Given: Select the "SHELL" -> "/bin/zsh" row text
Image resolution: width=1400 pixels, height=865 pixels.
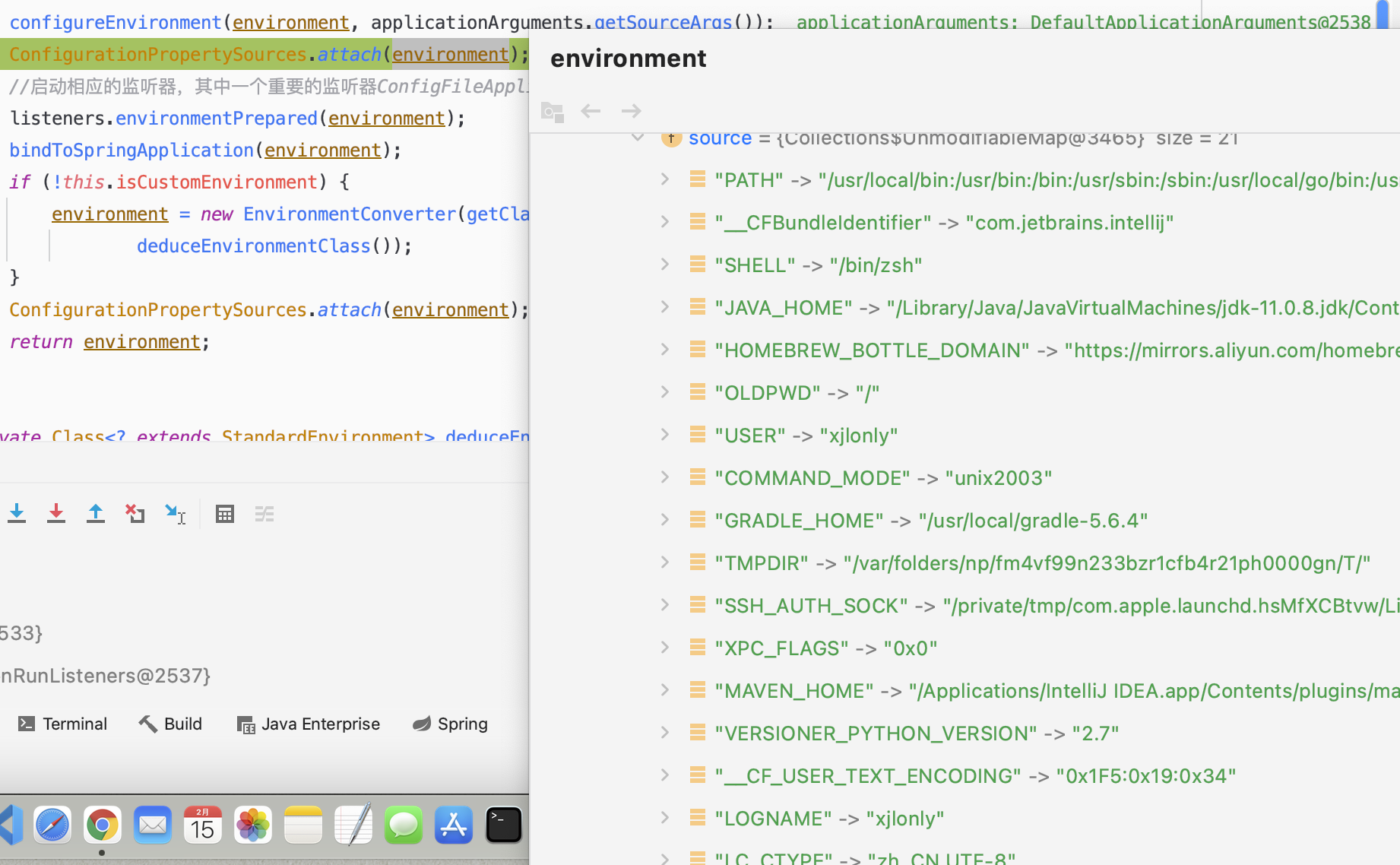Looking at the screenshot, I should (819, 265).
